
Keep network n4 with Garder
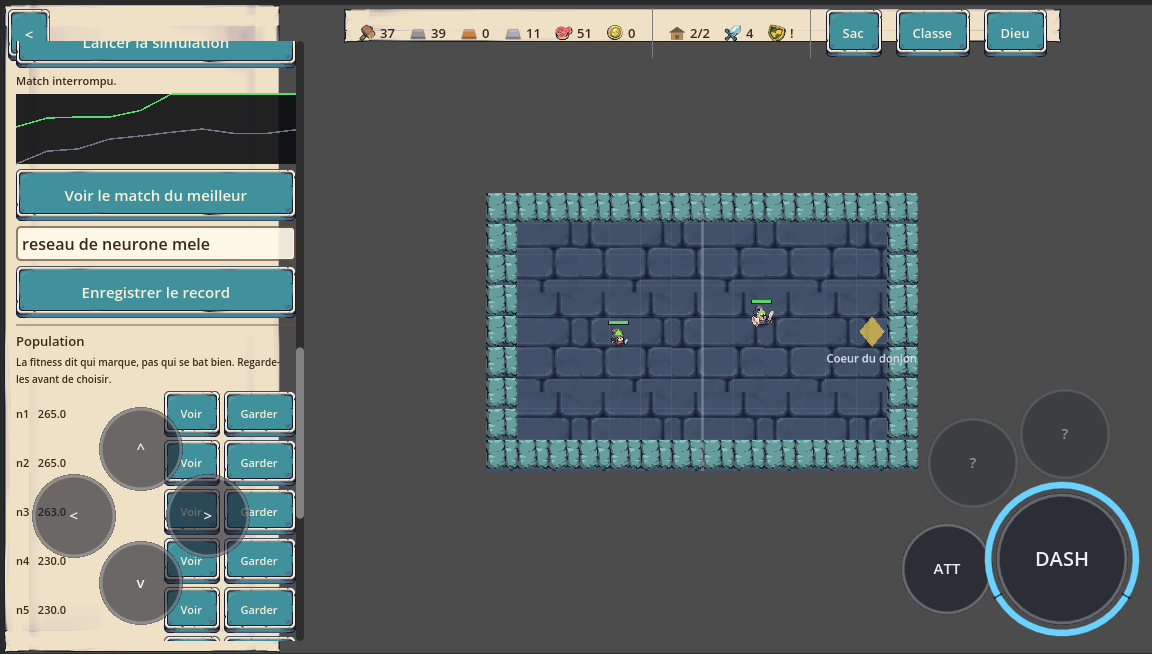(x=259, y=561)
